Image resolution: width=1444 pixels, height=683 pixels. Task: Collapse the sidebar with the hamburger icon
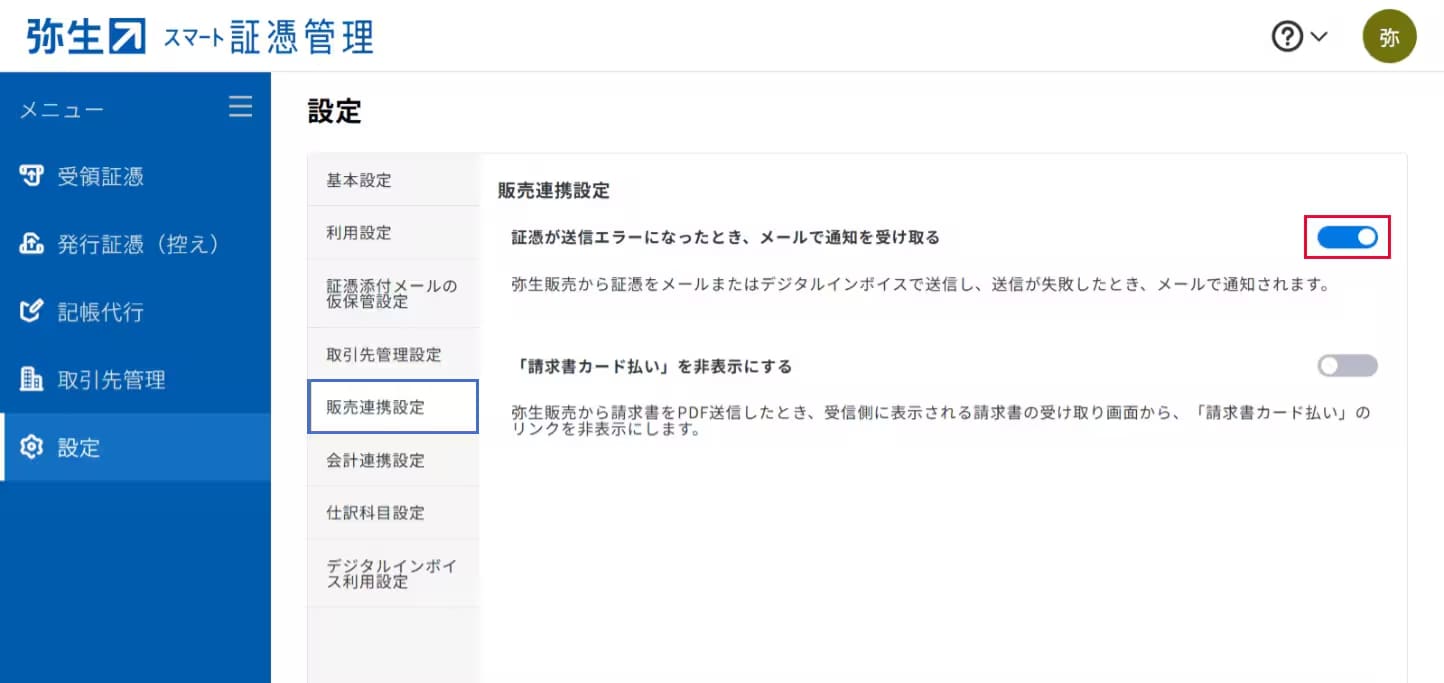pos(240,107)
